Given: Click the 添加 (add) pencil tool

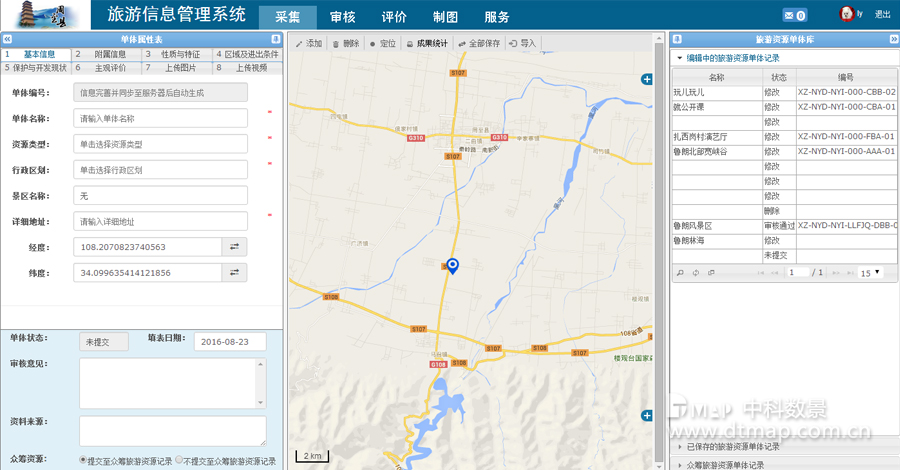Looking at the screenshot, I should pyautogui.click(x=308, y=44).
